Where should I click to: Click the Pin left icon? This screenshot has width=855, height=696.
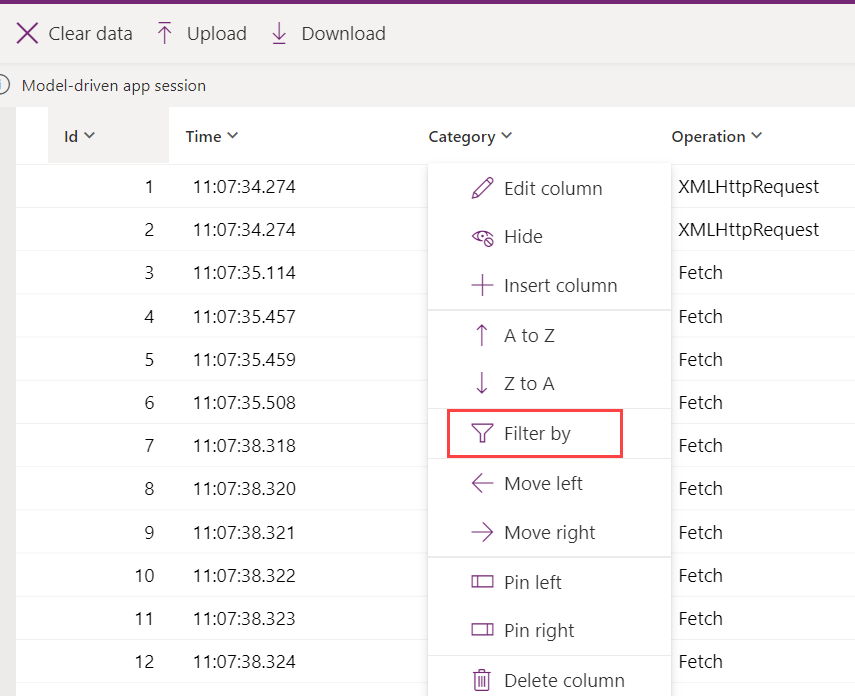point(481,581)
